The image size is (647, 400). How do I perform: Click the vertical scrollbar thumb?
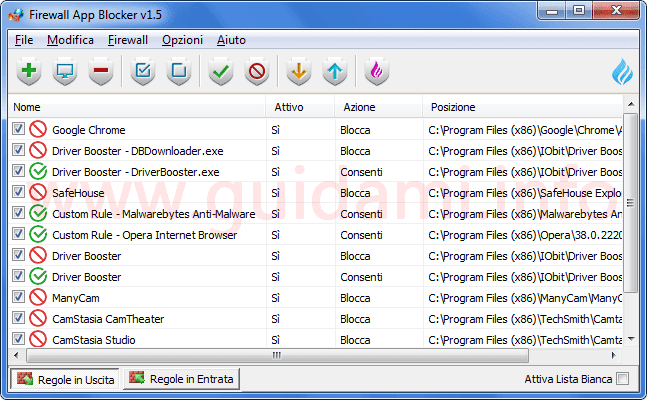630,202
